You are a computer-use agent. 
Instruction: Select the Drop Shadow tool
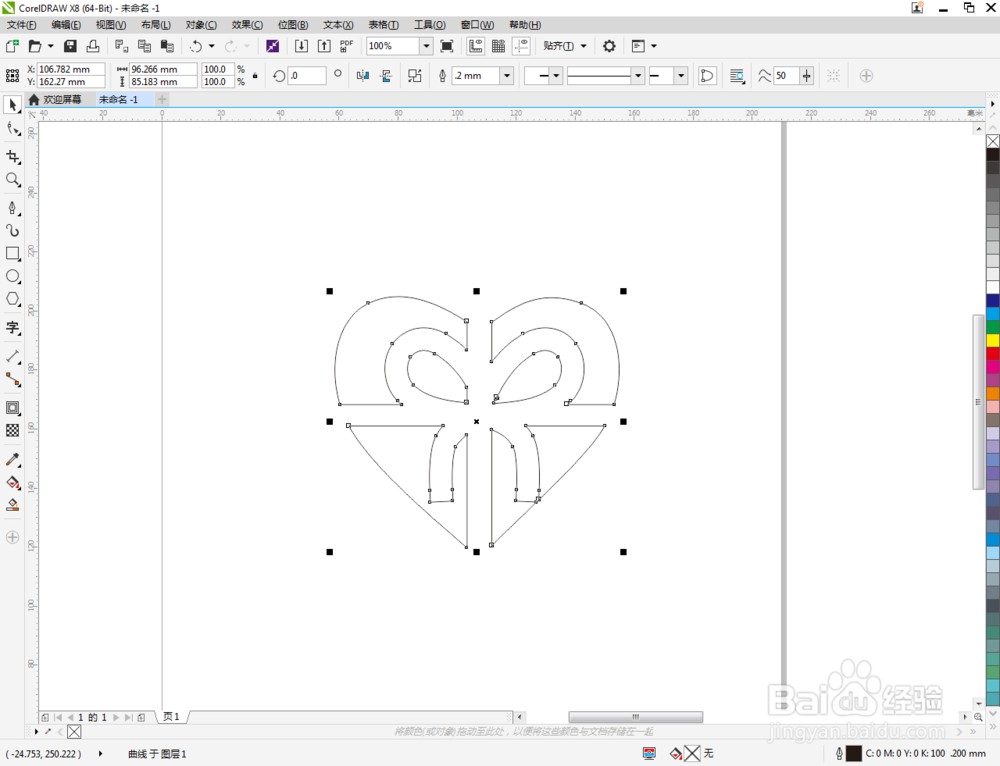pos(12,408)
